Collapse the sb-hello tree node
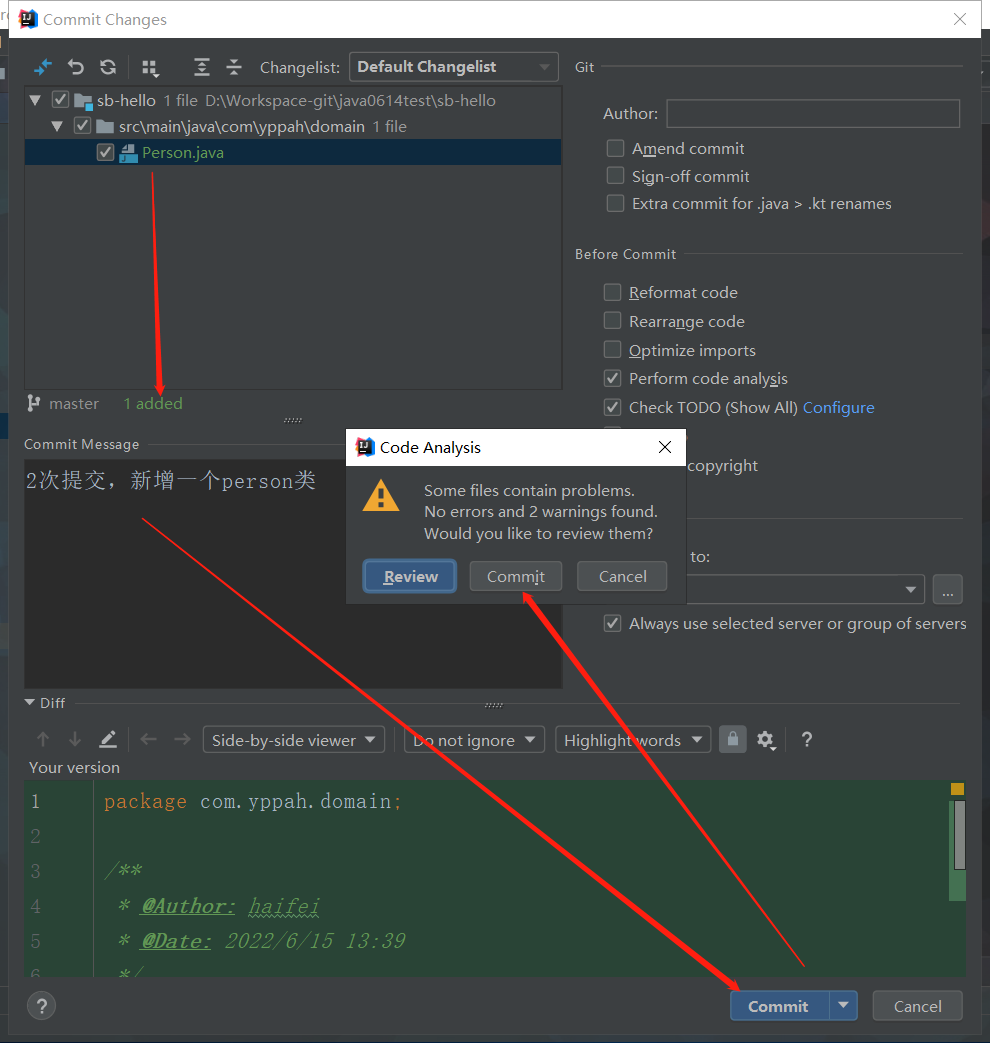 36,100
